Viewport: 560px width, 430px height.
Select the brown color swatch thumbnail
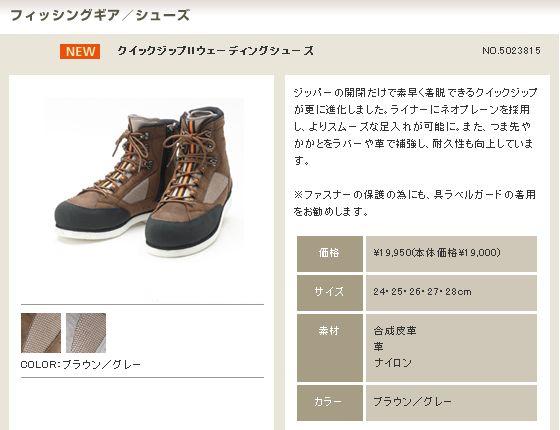tap(41, 333)
